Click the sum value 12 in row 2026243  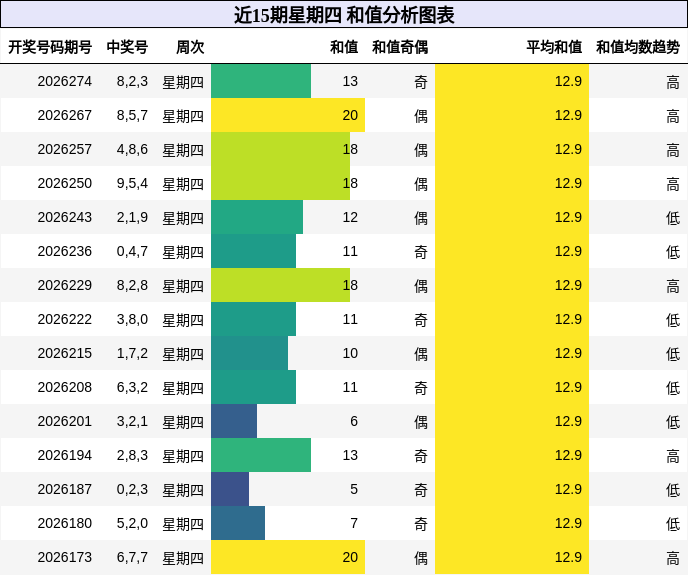(x=350, y=217)
